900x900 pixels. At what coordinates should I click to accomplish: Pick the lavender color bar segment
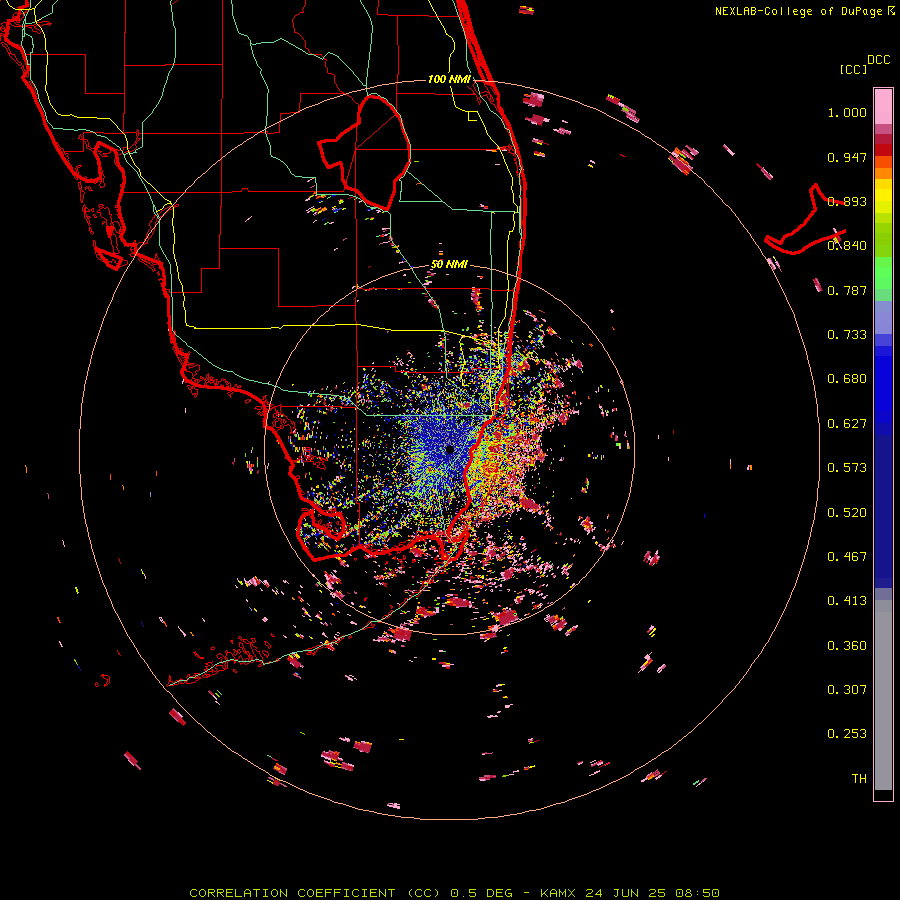coord(883,318)
